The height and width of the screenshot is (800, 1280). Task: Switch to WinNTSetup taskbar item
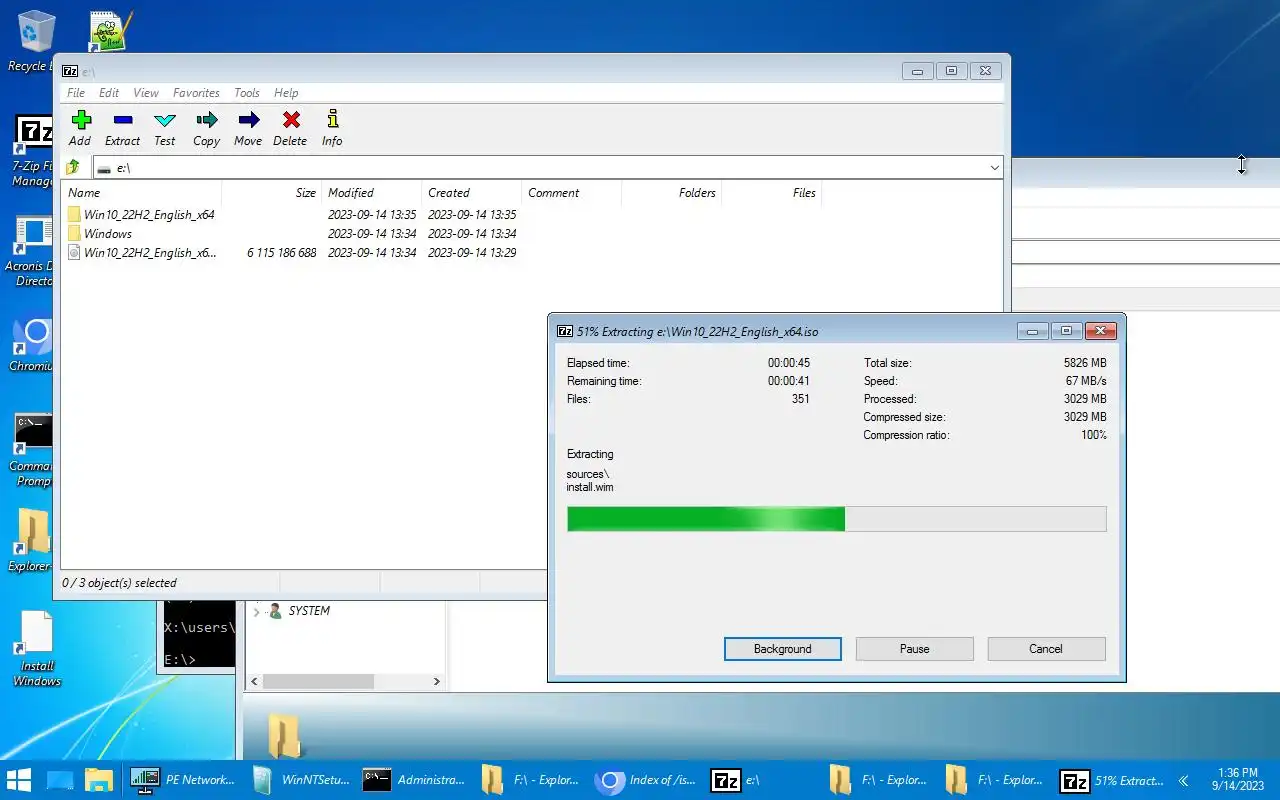pos(300,780)
